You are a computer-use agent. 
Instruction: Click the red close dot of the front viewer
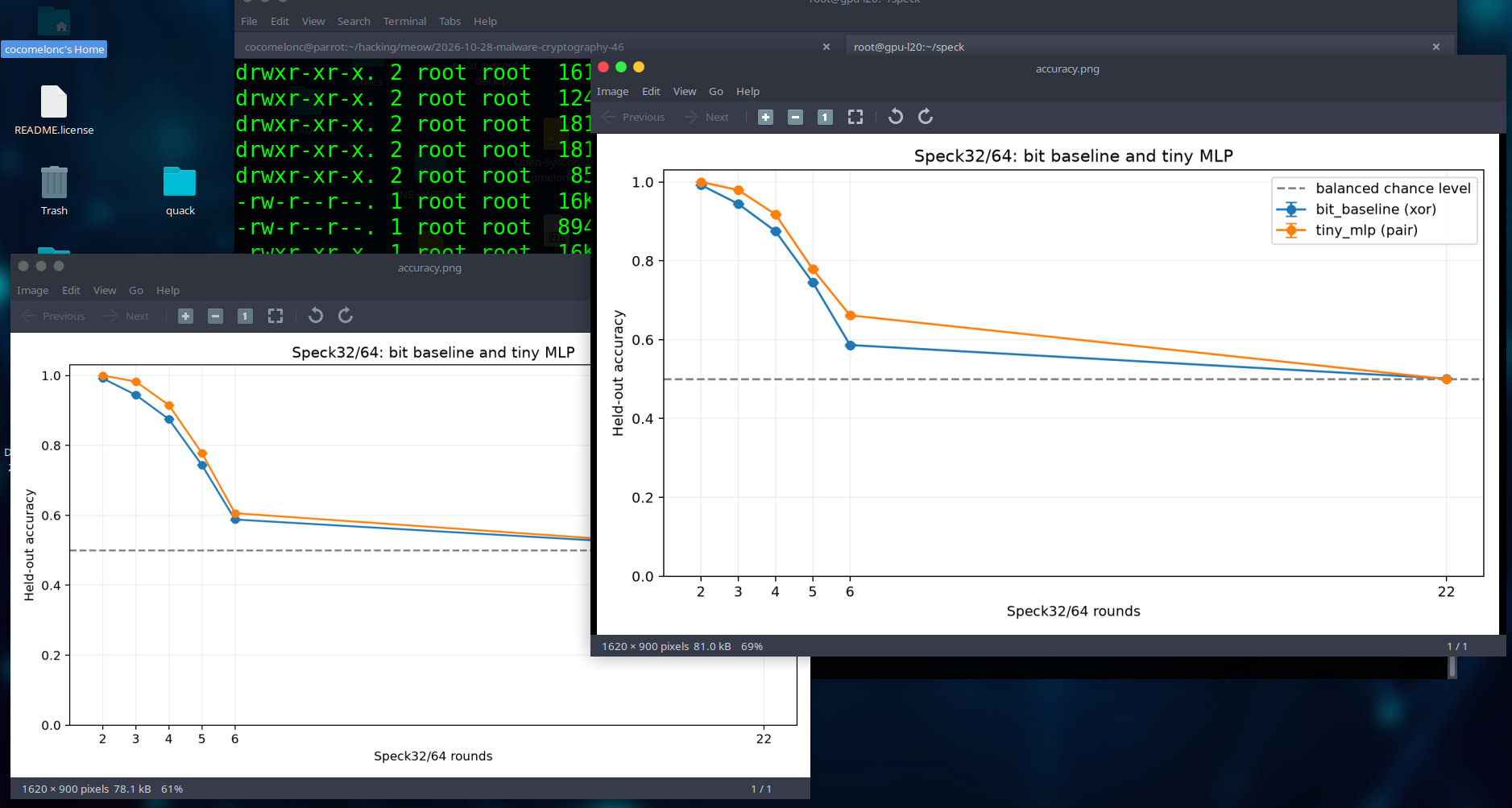(603, 68)
